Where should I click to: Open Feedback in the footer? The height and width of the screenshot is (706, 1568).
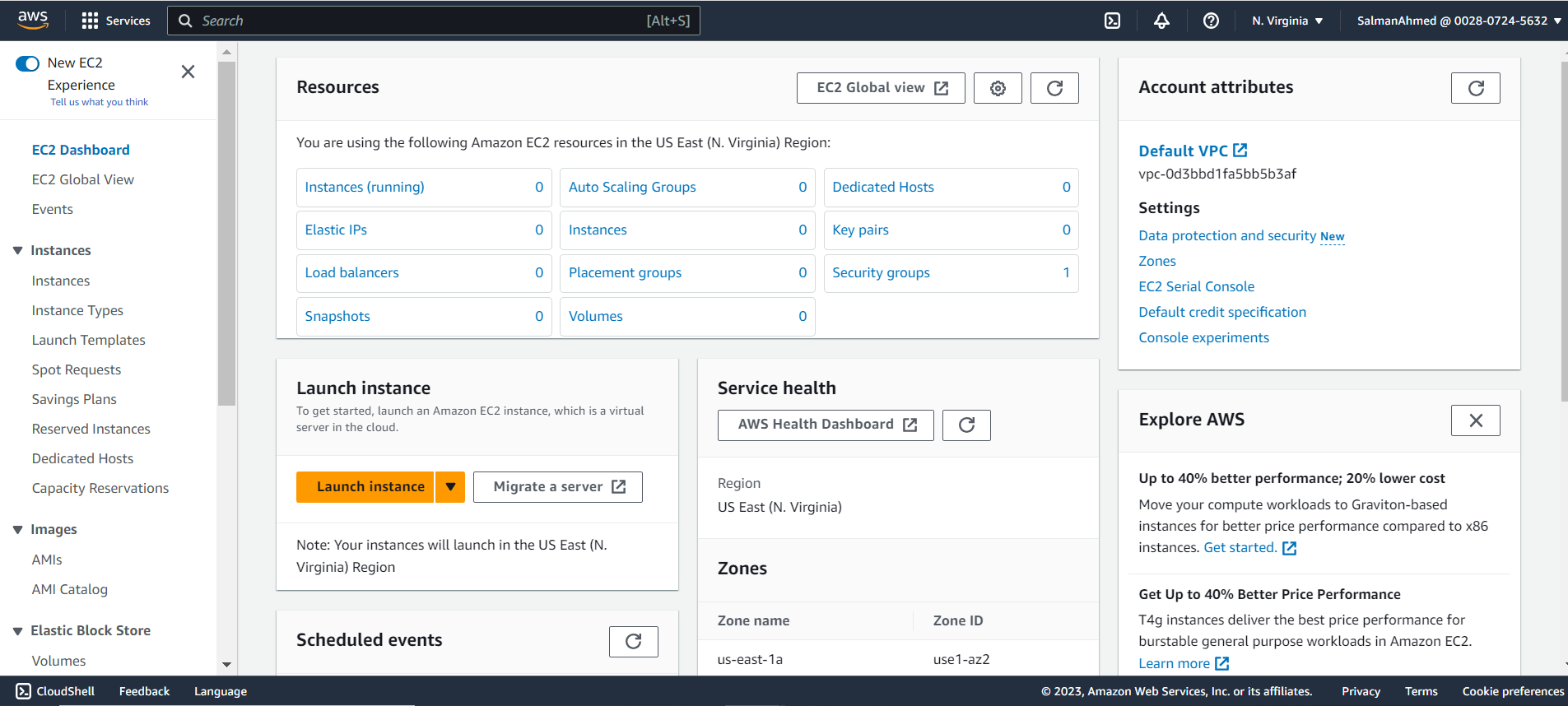tap(144, 691)
